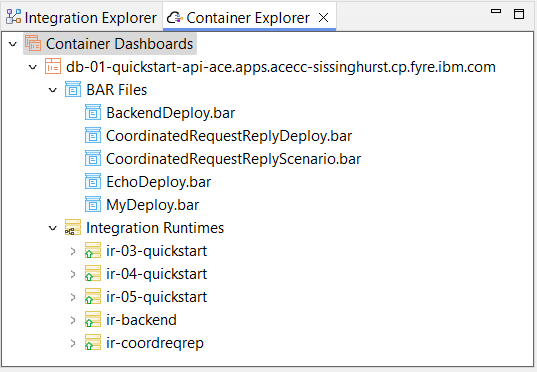Select MyDeploy.bar
Image resolution: width=537 pixels, height=372 pixels.
[x=153, y=205]
